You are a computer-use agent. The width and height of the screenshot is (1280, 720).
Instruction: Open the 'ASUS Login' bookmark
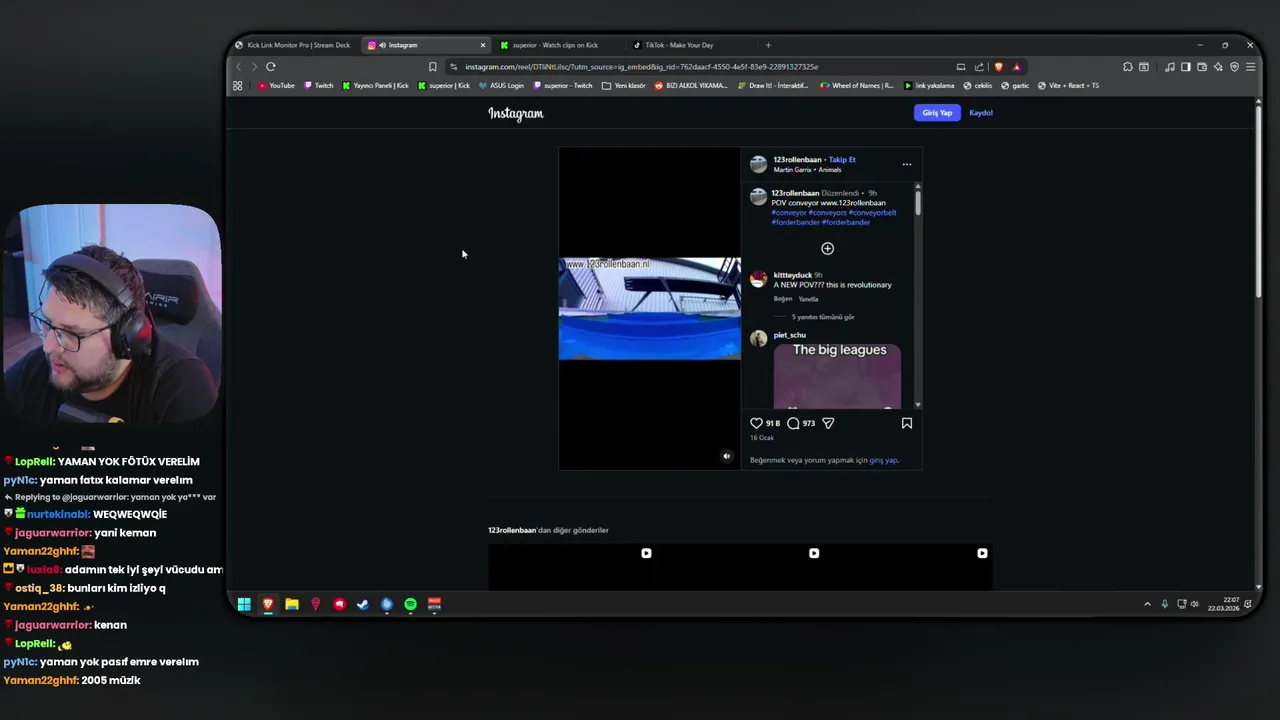501,86
